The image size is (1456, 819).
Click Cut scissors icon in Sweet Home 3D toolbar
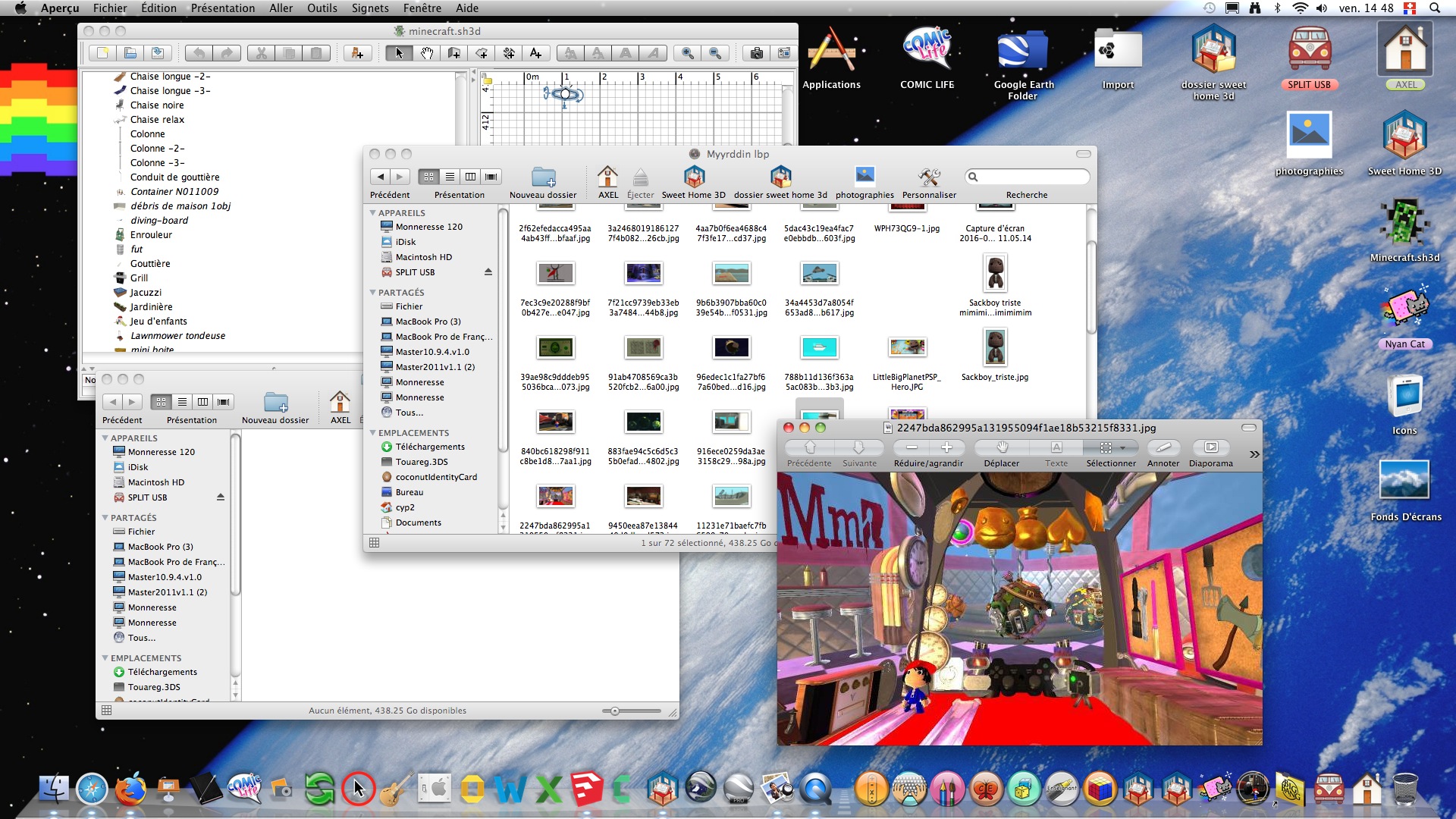pos(261,53)
